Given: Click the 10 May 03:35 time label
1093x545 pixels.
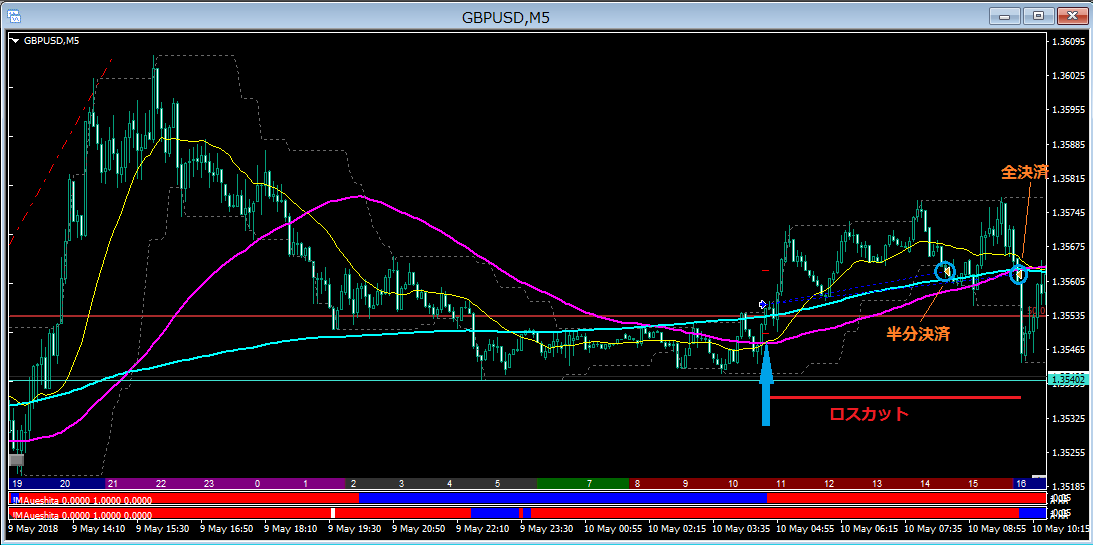Looking at the screenshot, I should (740, 529).
